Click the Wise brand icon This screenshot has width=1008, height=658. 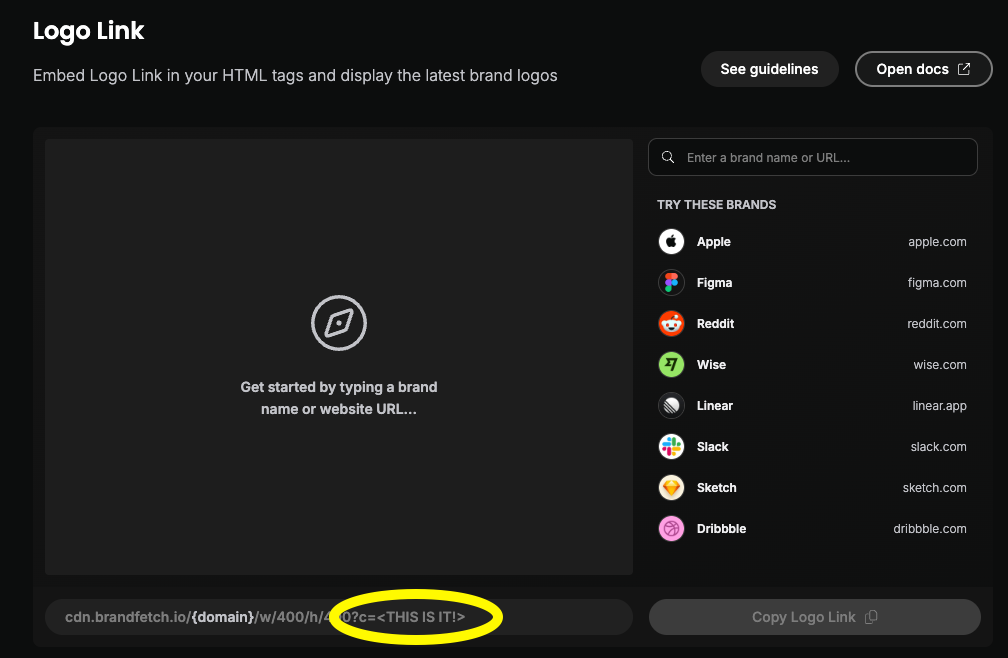pyautogui.click(x=671, y=364)
